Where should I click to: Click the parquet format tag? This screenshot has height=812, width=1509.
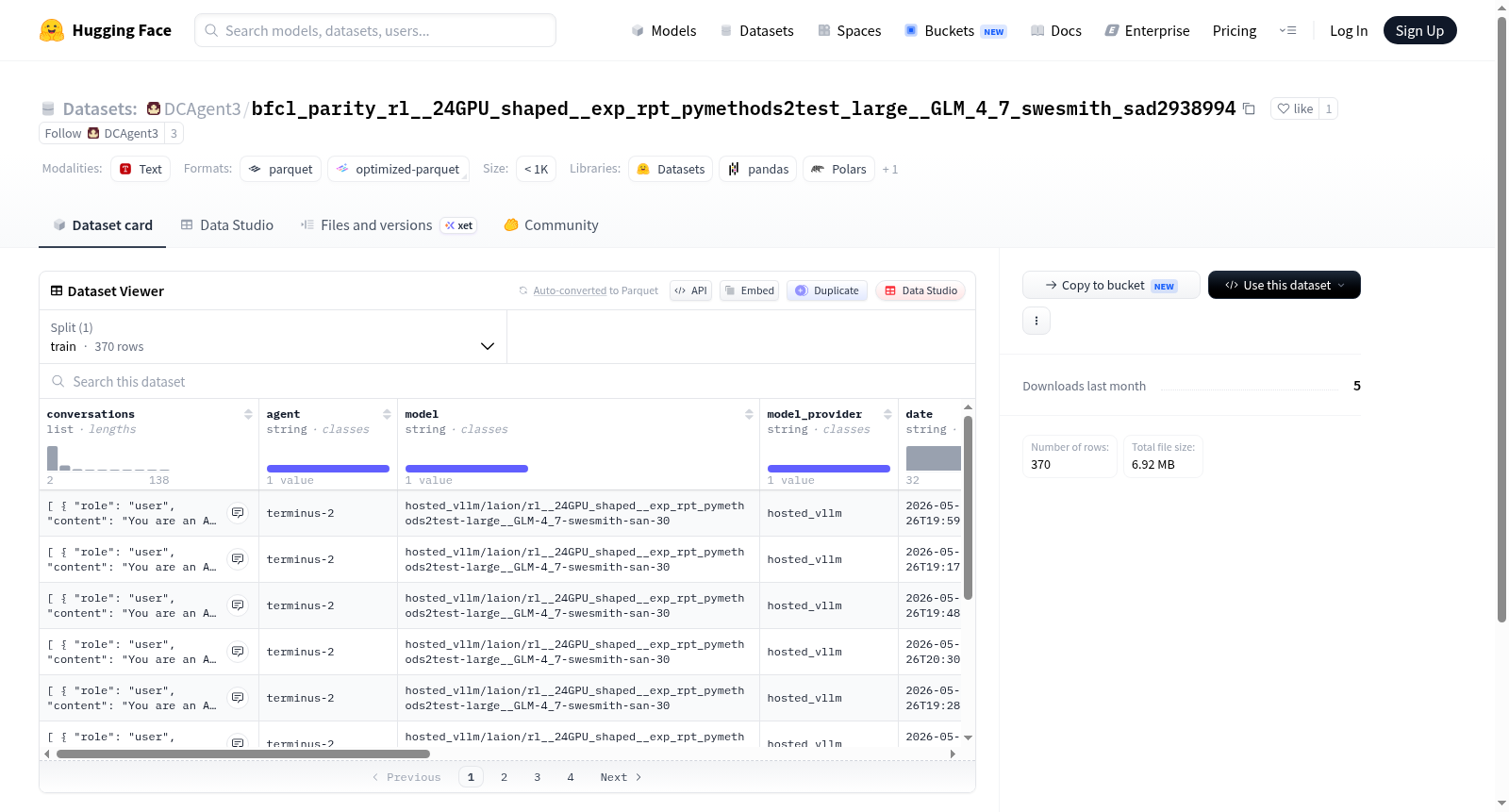280,169
